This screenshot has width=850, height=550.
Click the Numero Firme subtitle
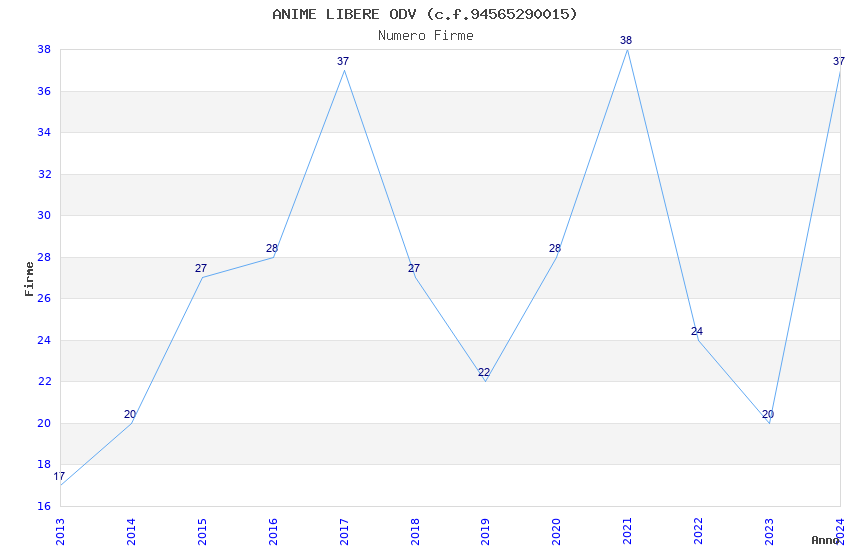[x=426, y=36]
